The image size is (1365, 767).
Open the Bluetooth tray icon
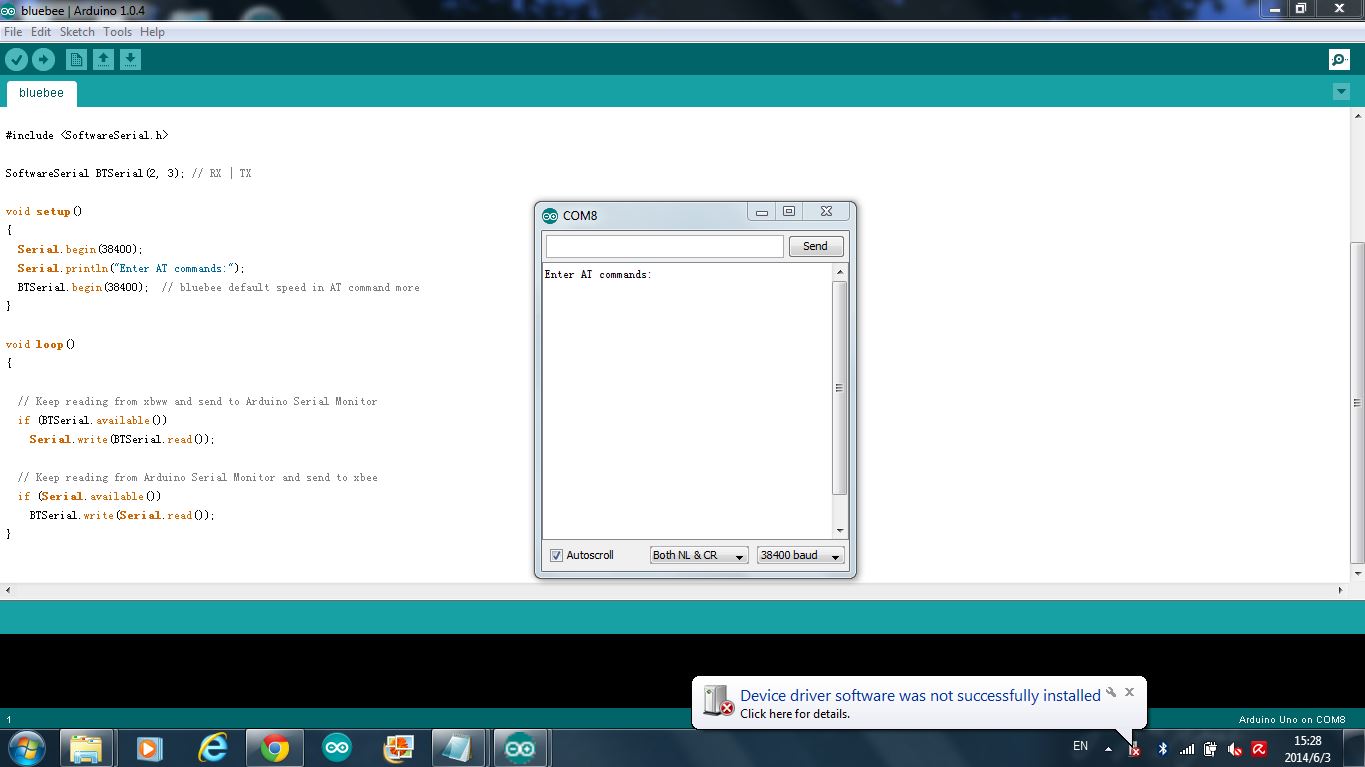pyautogui.click(x=1162, y=749)
